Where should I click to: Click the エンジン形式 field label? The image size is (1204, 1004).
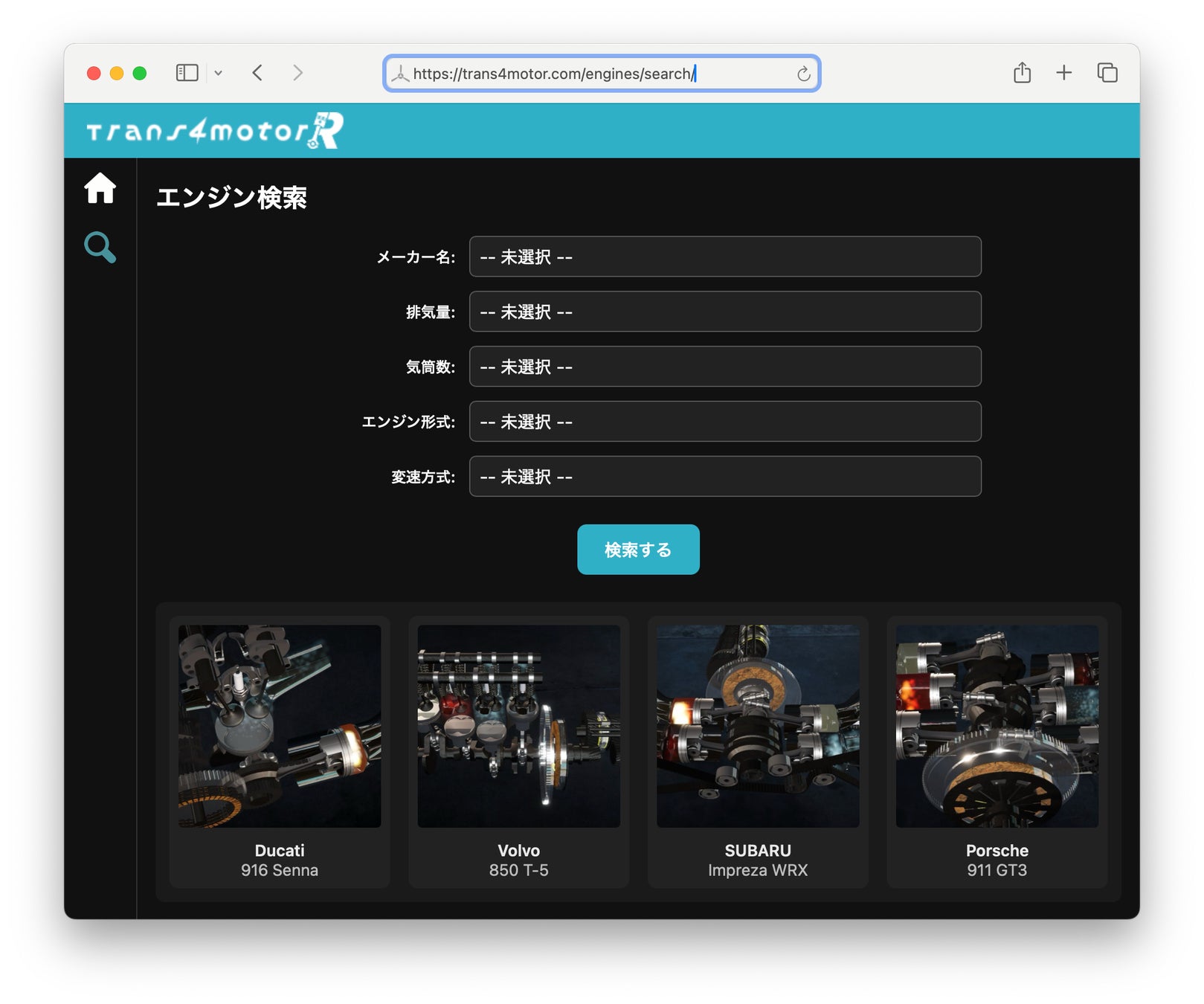coord(408,422)
